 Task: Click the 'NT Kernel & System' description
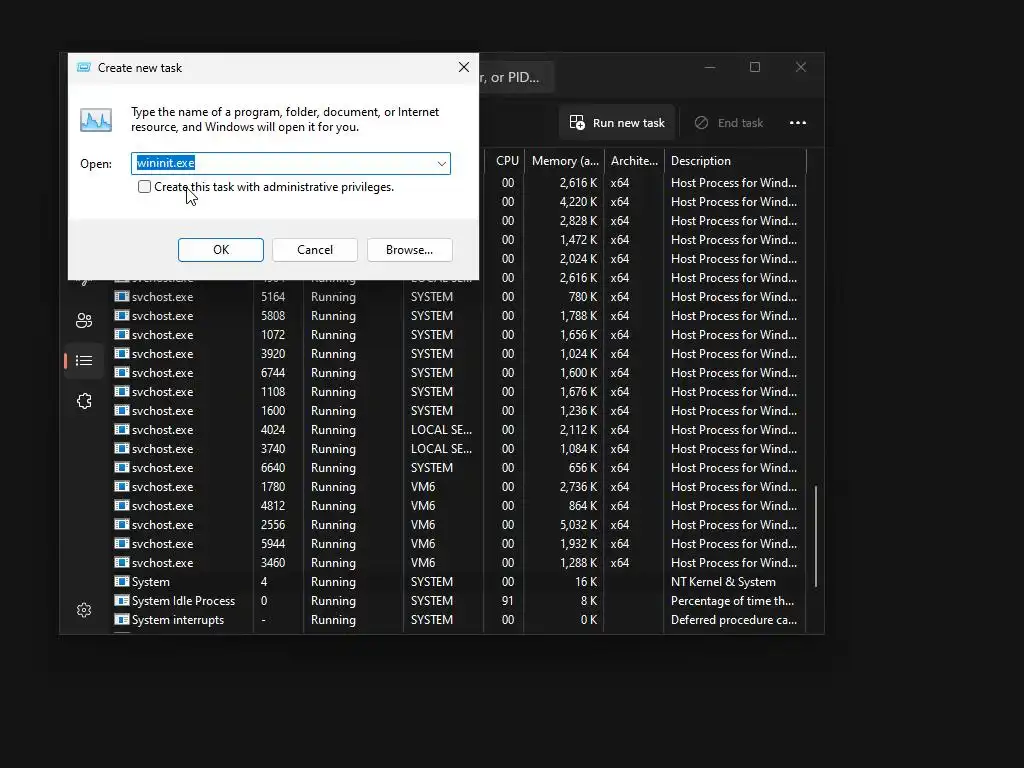click(x=723, y=582)
